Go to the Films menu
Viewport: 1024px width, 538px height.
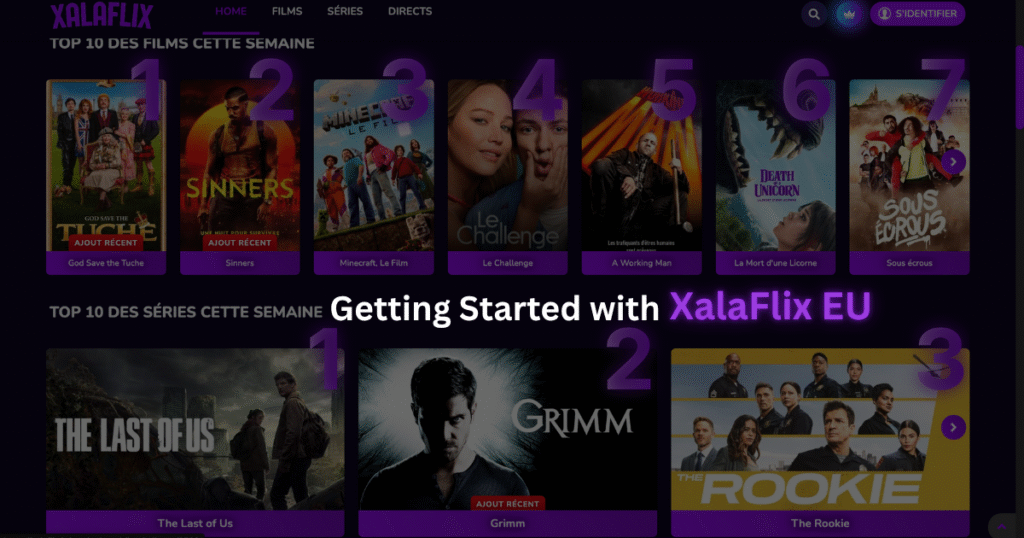coord(287,12)
